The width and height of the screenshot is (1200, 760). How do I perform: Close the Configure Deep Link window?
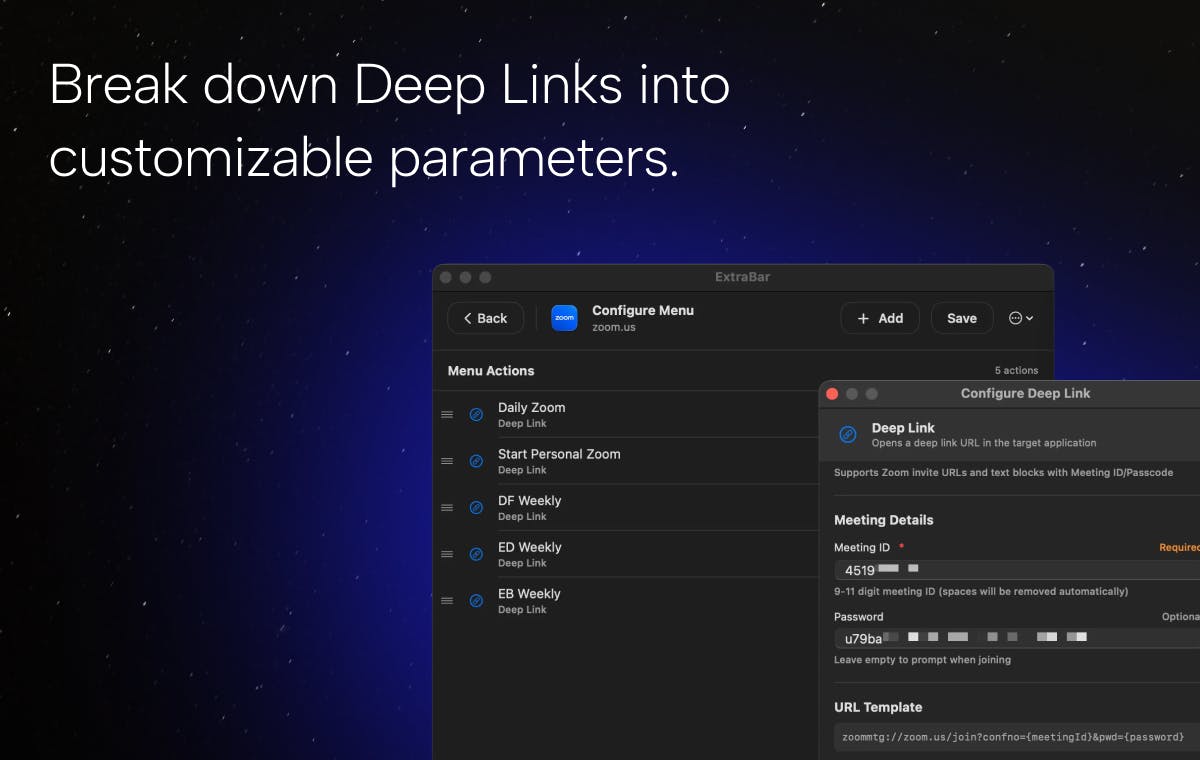click(832, 394)
